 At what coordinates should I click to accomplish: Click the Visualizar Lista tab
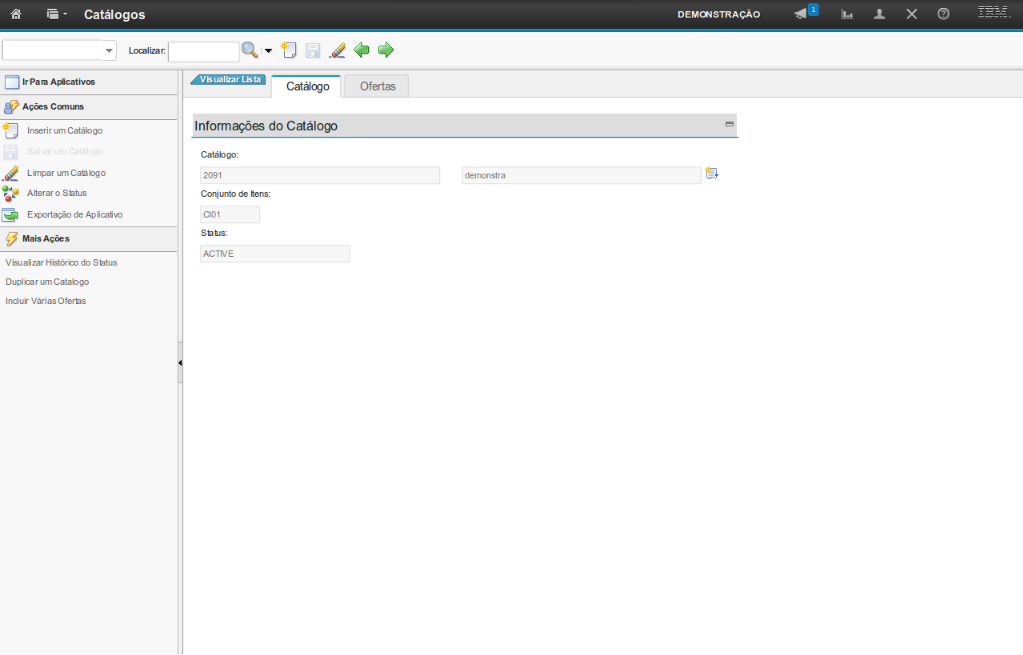click(x=229, y=79)
